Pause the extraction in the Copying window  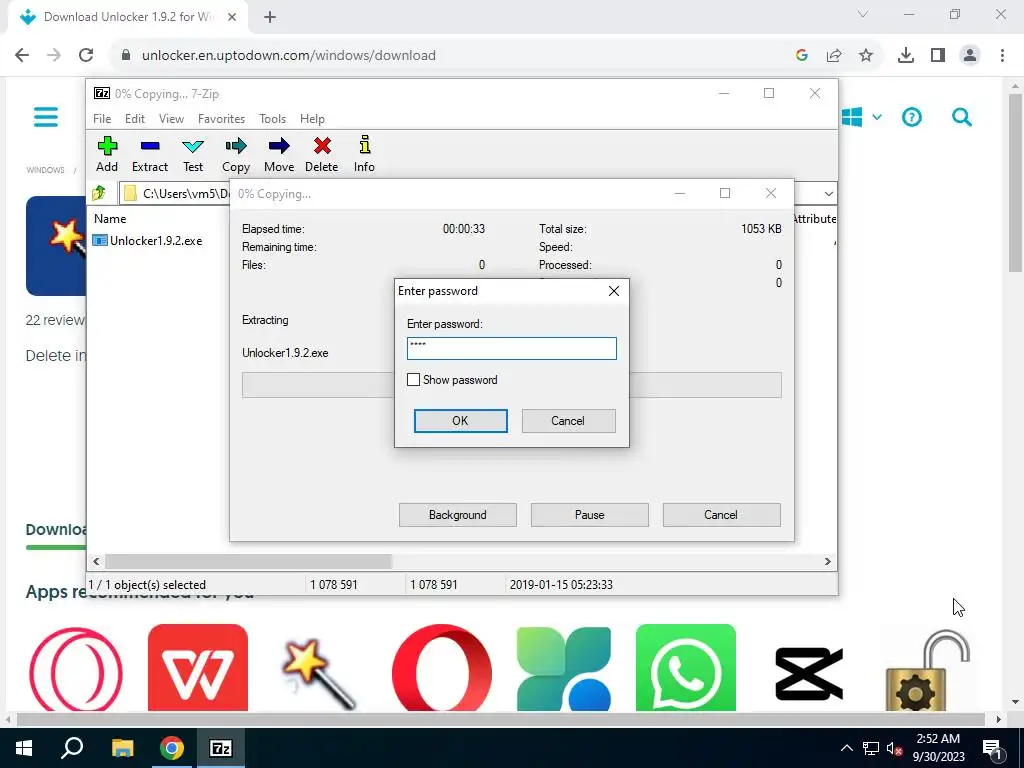pyautogui.click(x=590, y=515)
